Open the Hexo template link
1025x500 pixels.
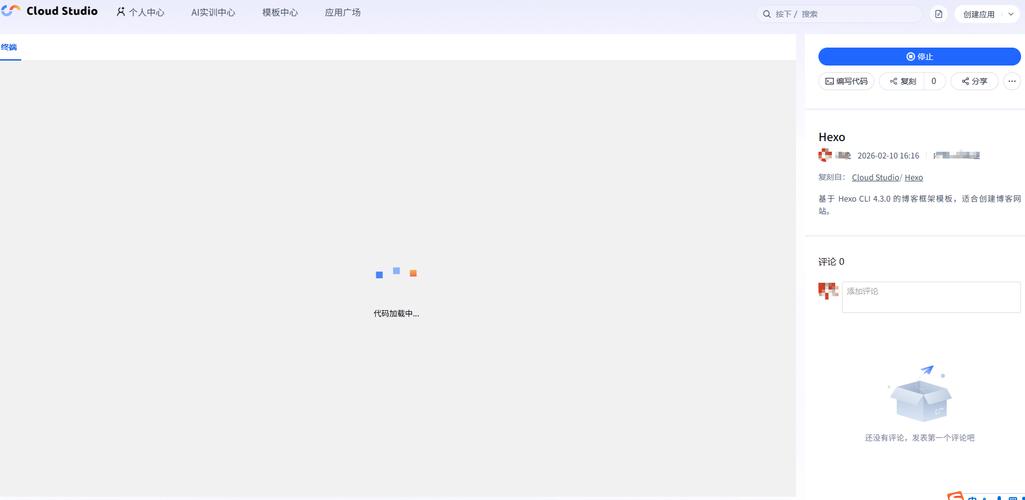tap(914, 177)
